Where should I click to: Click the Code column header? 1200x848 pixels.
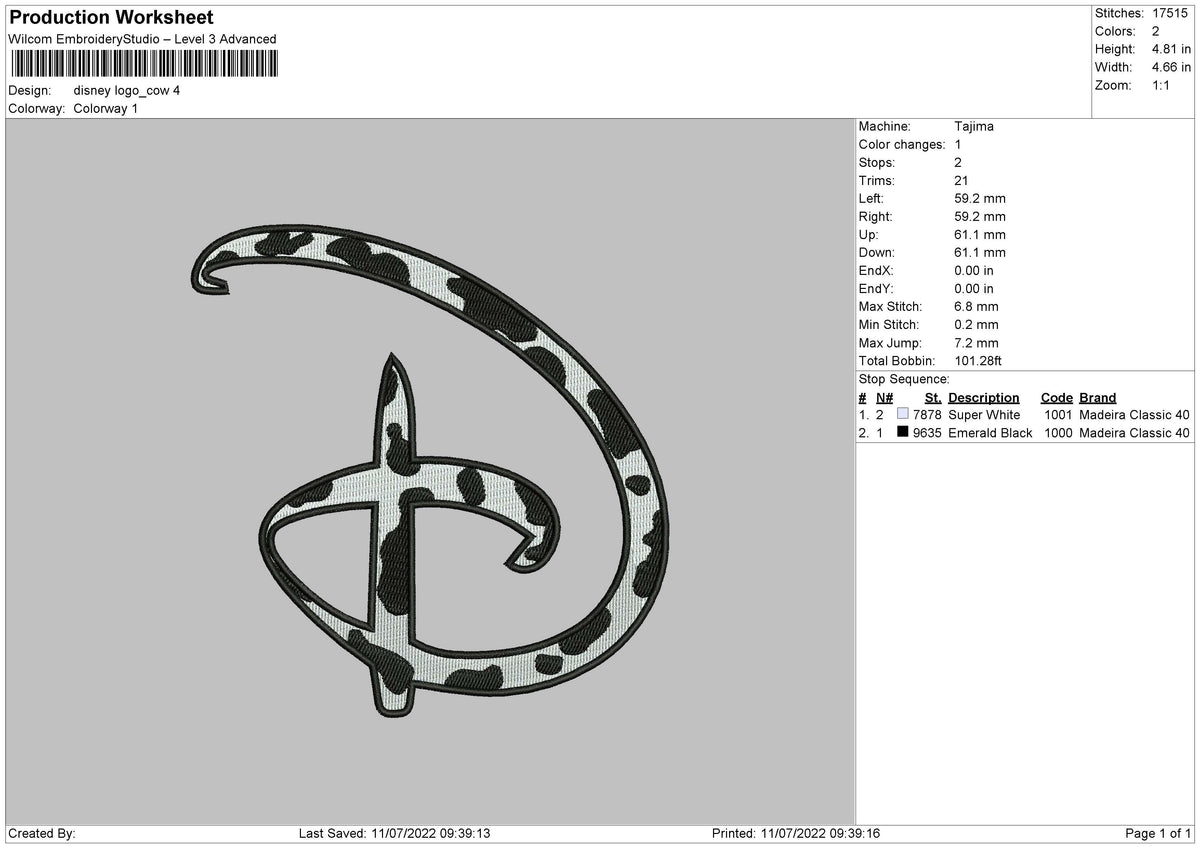point(1056,397)
